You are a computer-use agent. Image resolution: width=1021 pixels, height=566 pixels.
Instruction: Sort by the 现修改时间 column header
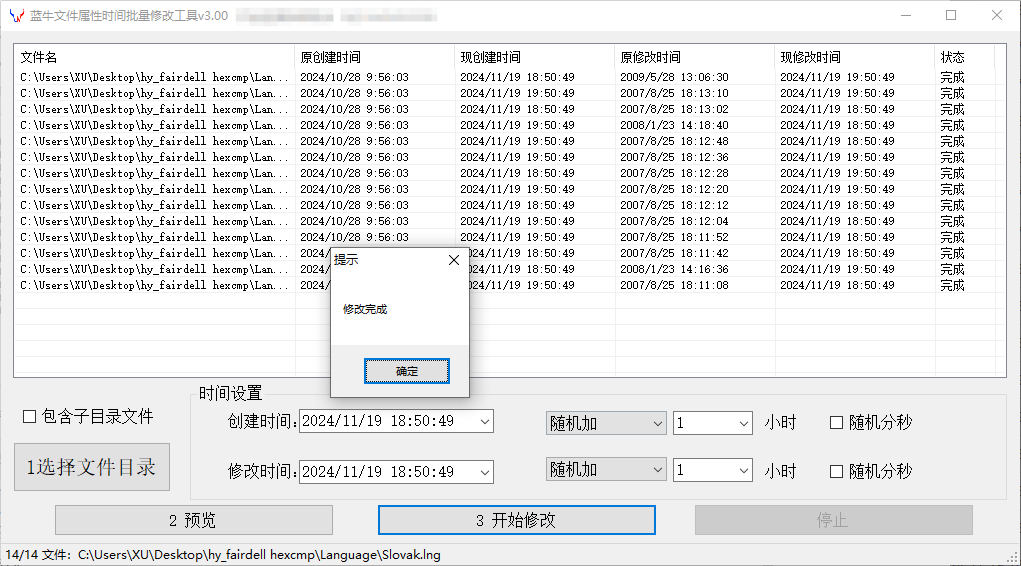pos(854,57)
